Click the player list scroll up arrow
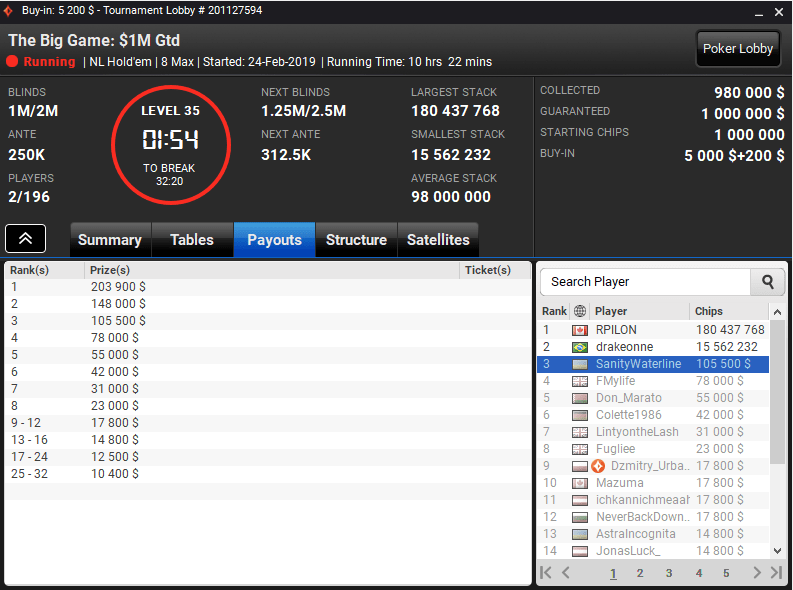This screenshot has height=590, width=793. click(x=777, y=312)
